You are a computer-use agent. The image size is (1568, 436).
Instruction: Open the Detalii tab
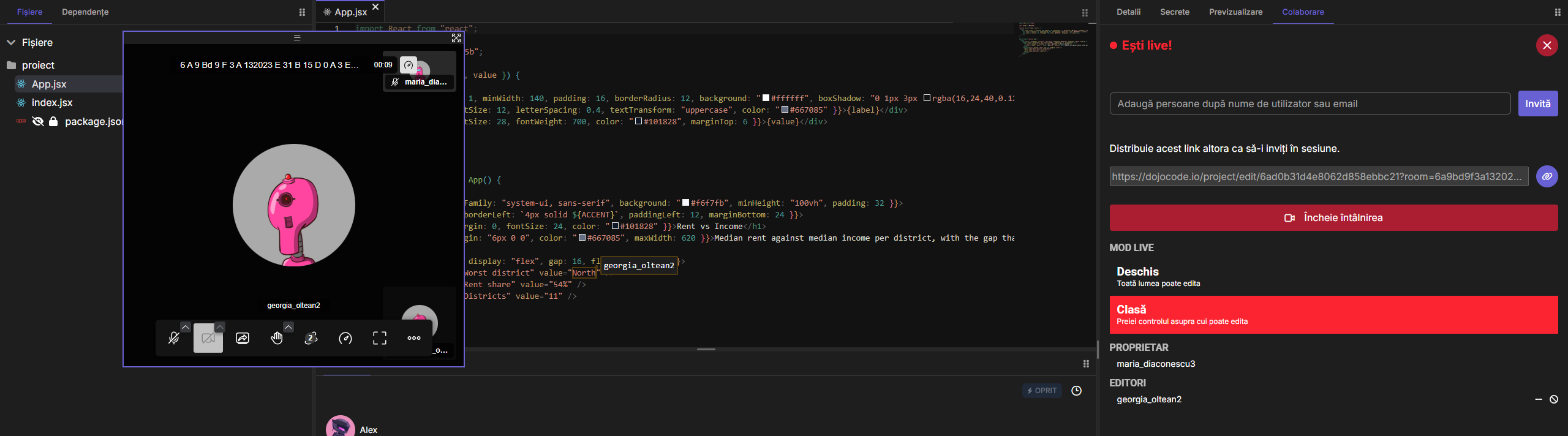[1128, 11]
